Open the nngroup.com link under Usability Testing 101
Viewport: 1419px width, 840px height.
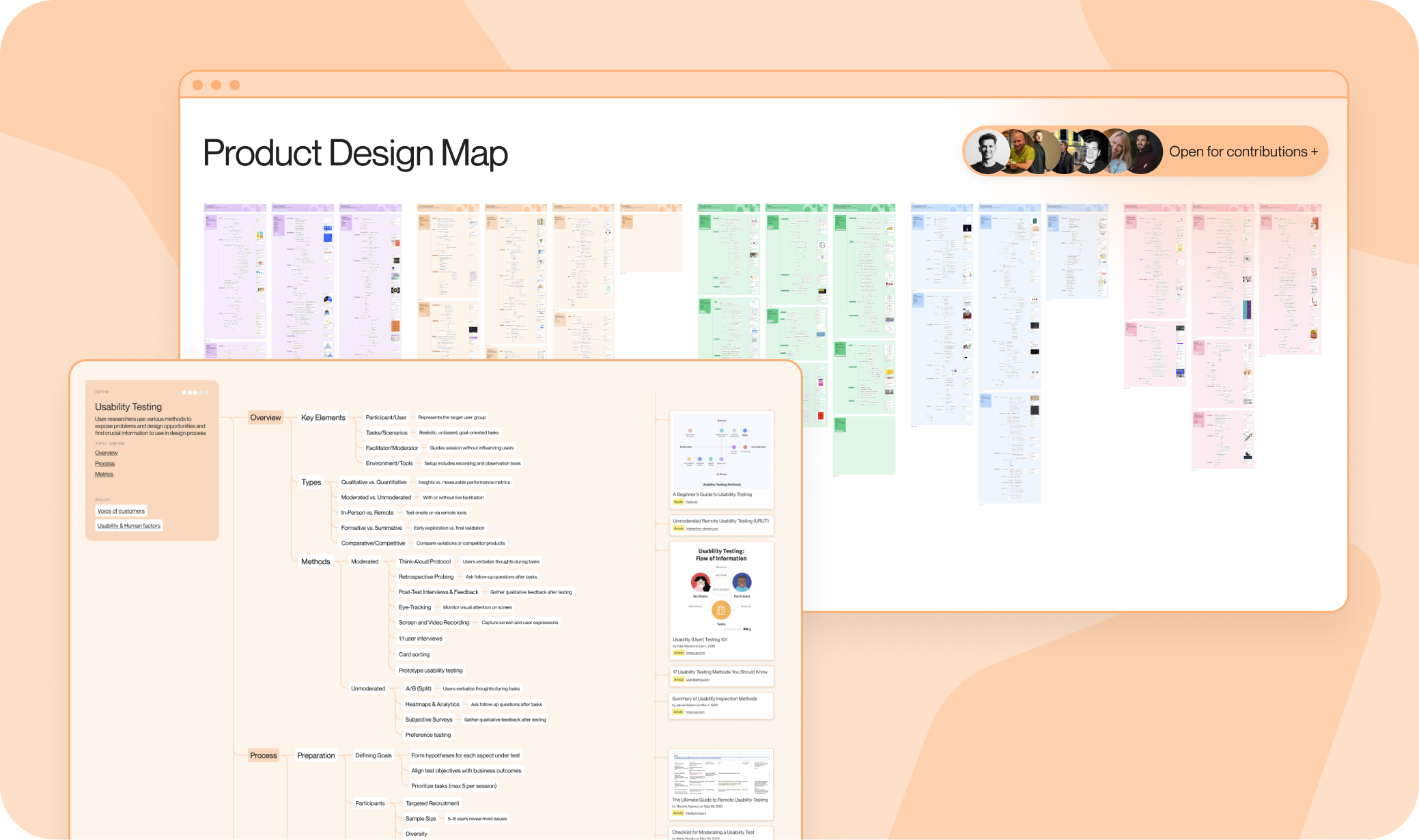tap(697, 653)
